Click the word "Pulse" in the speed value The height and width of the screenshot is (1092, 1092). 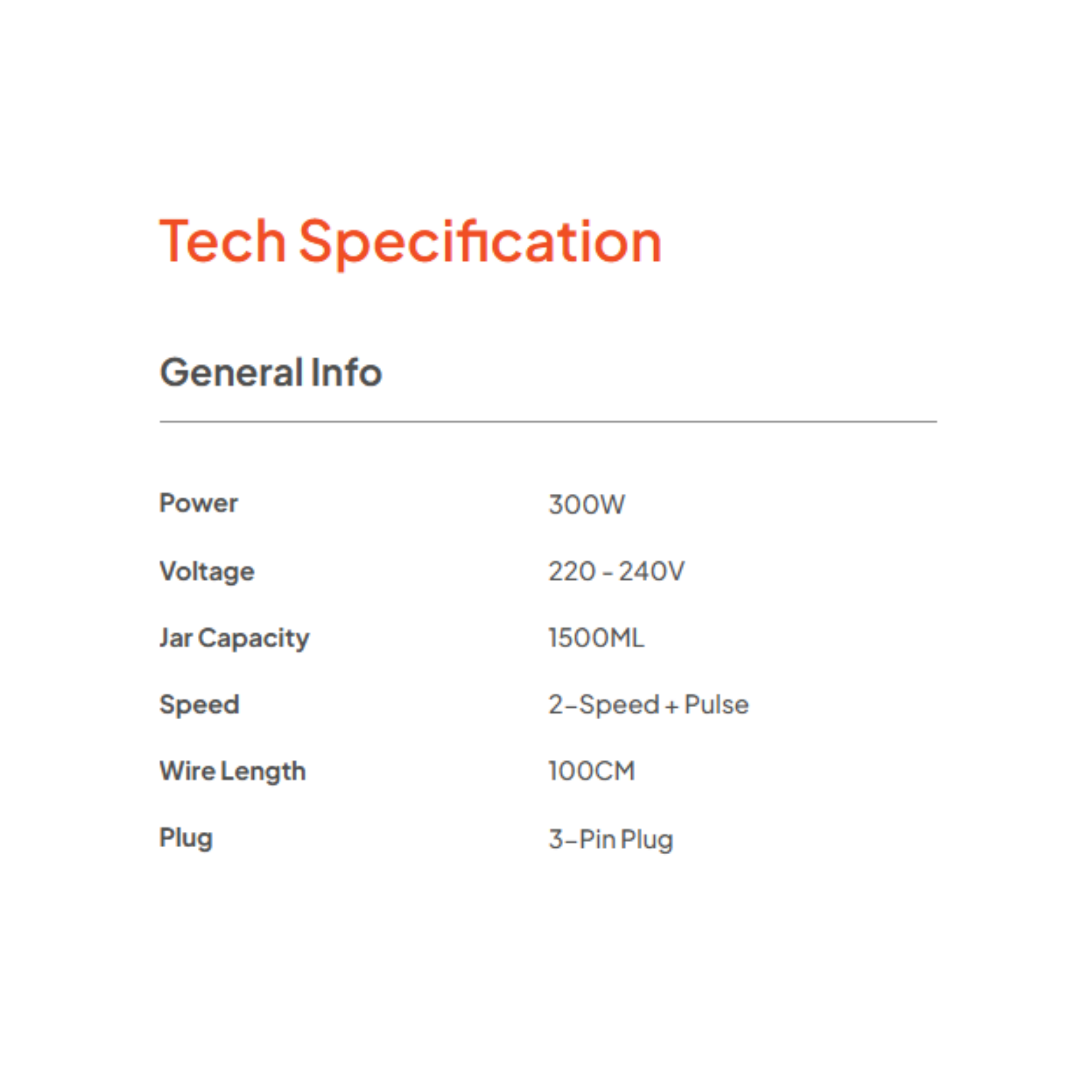[x=716, y=705]
